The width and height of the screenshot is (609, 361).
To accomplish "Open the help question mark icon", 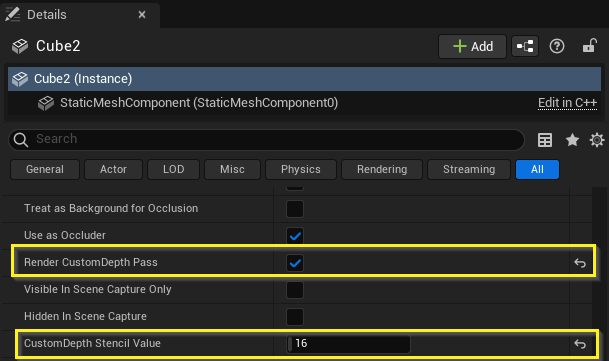I will click(x=557, y=46).
